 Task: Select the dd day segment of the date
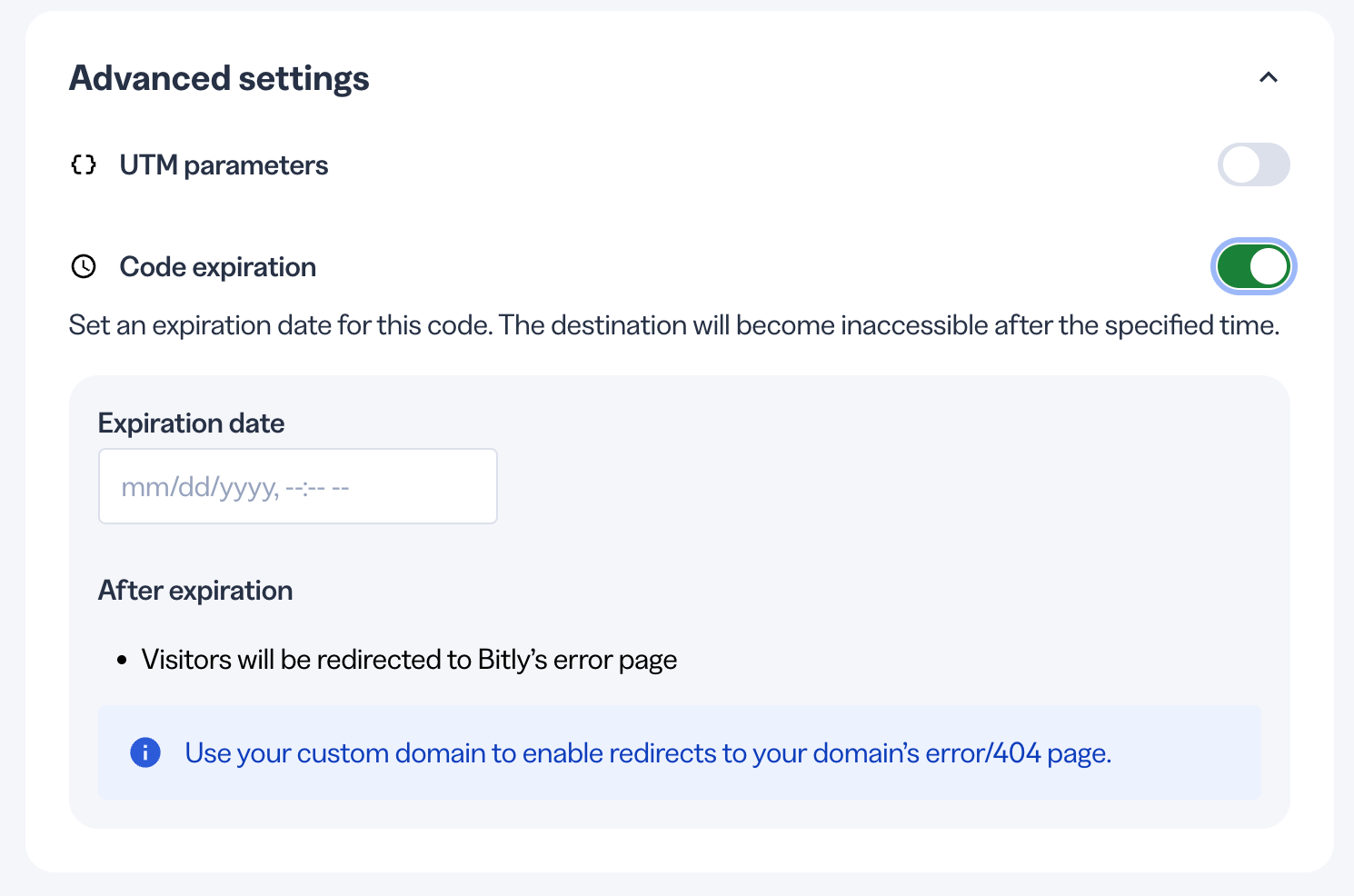tap(194, 487)
